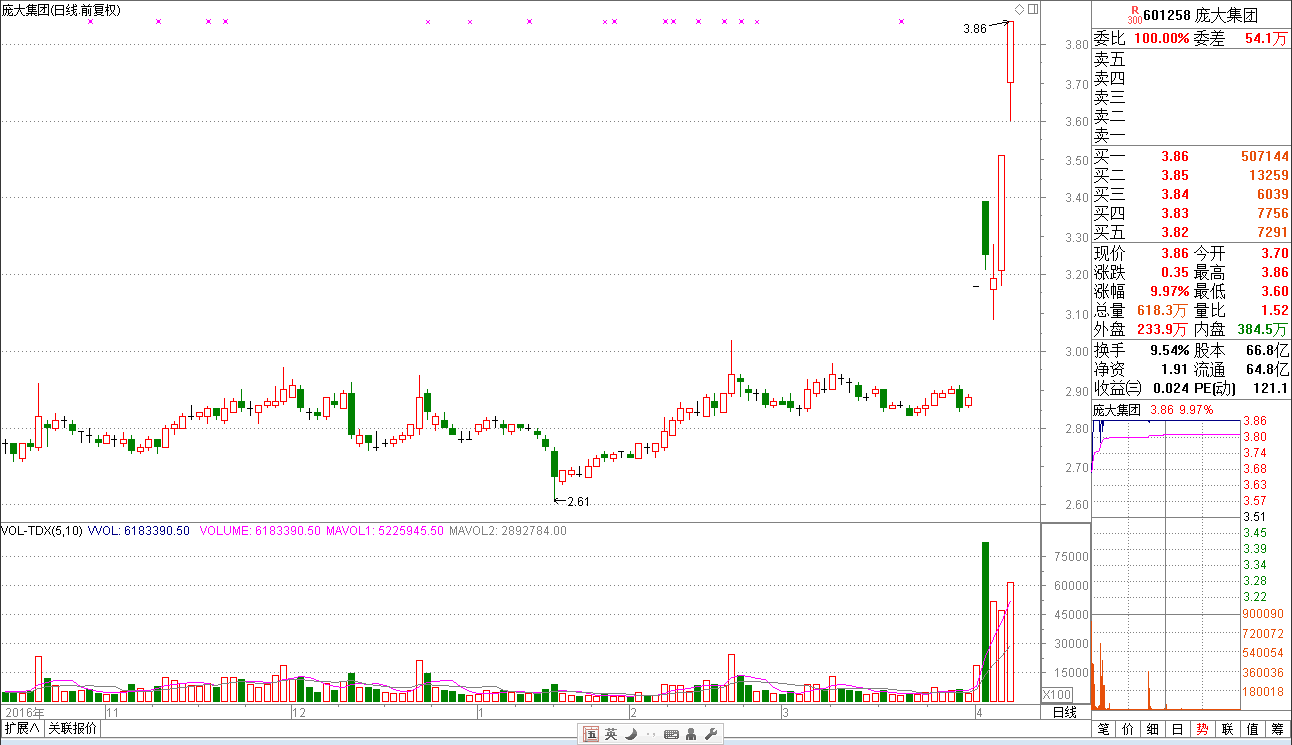Select the 买四 bid row
The image size is (1292, 745).
(x=1191, y=213)
